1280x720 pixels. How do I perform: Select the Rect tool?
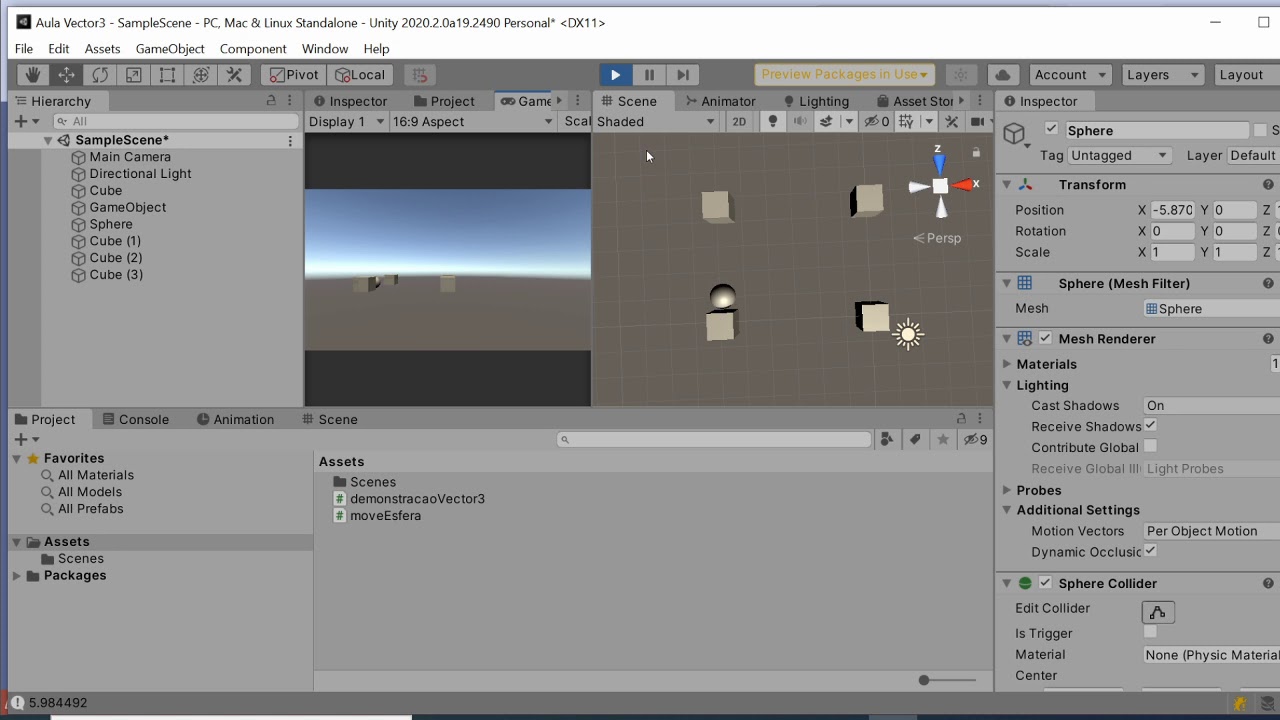click(167, 75)
